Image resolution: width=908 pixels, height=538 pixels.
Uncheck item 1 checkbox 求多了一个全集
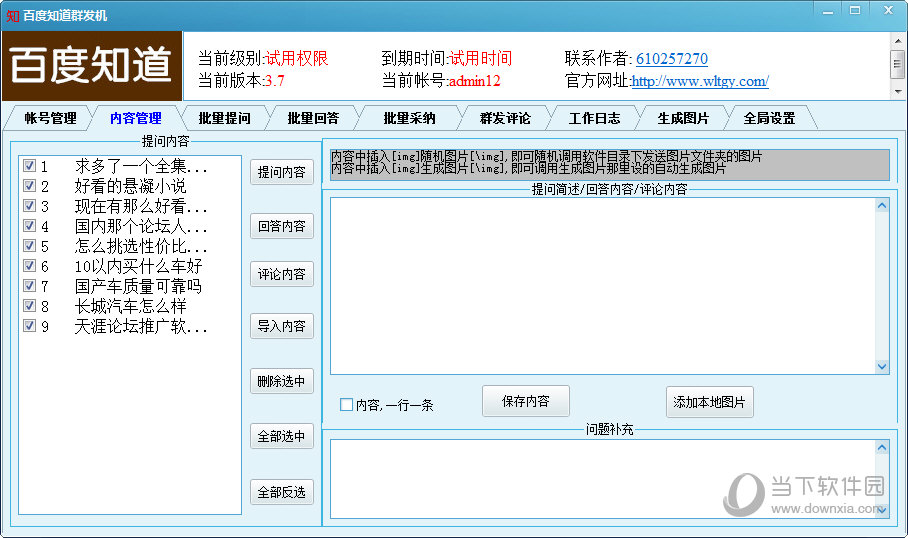[x=29, y=166]
